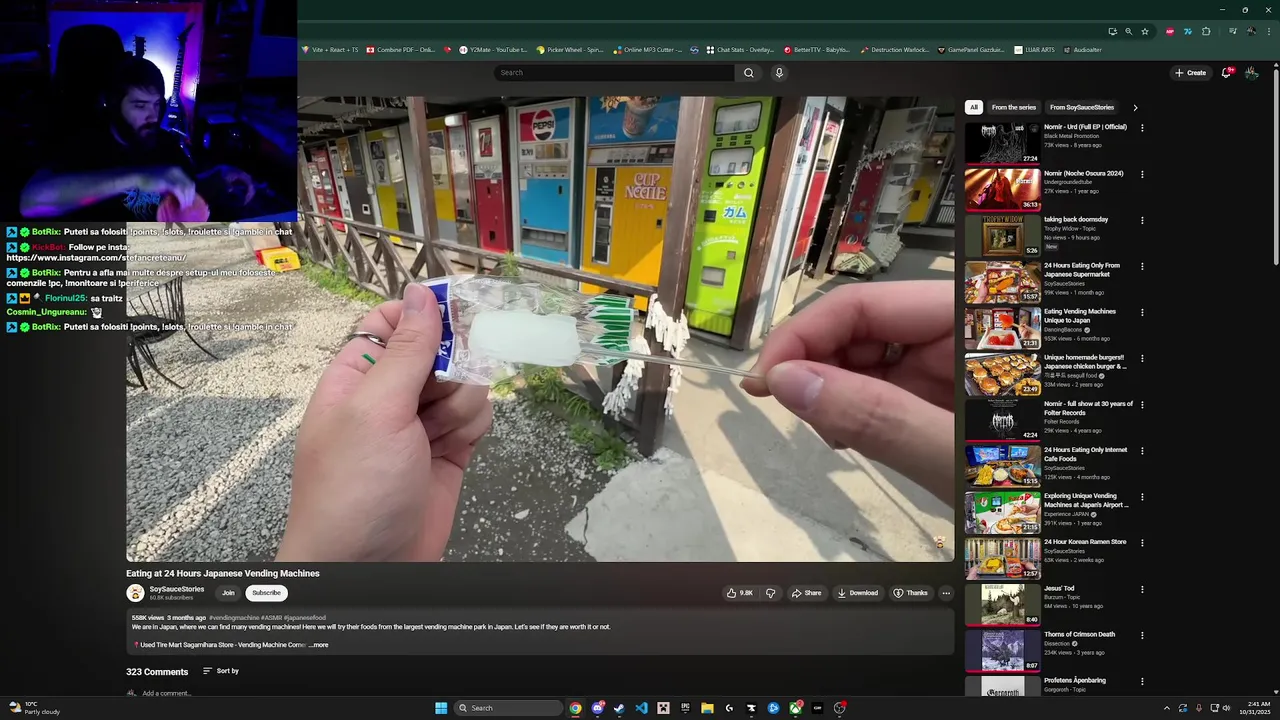Open YouTube notifications bell
The width and height of the screenshot is (1280, 720).
(1227, 72)
